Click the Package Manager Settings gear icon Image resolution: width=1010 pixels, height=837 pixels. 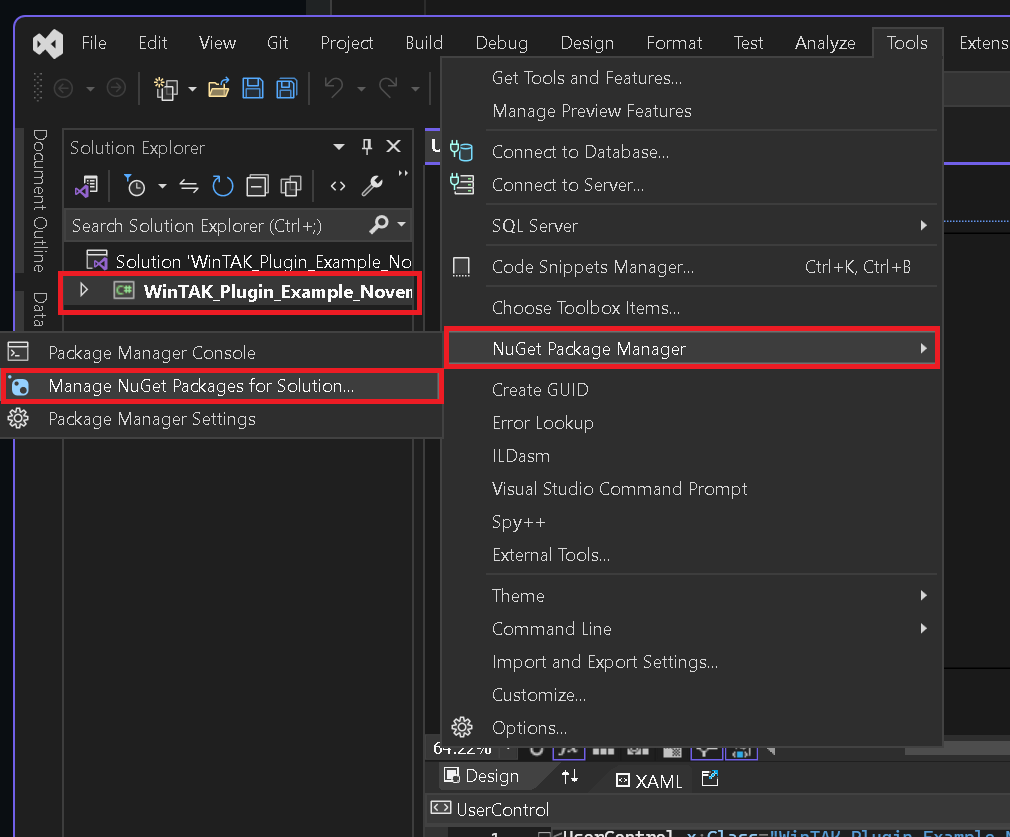coord(18,419)
